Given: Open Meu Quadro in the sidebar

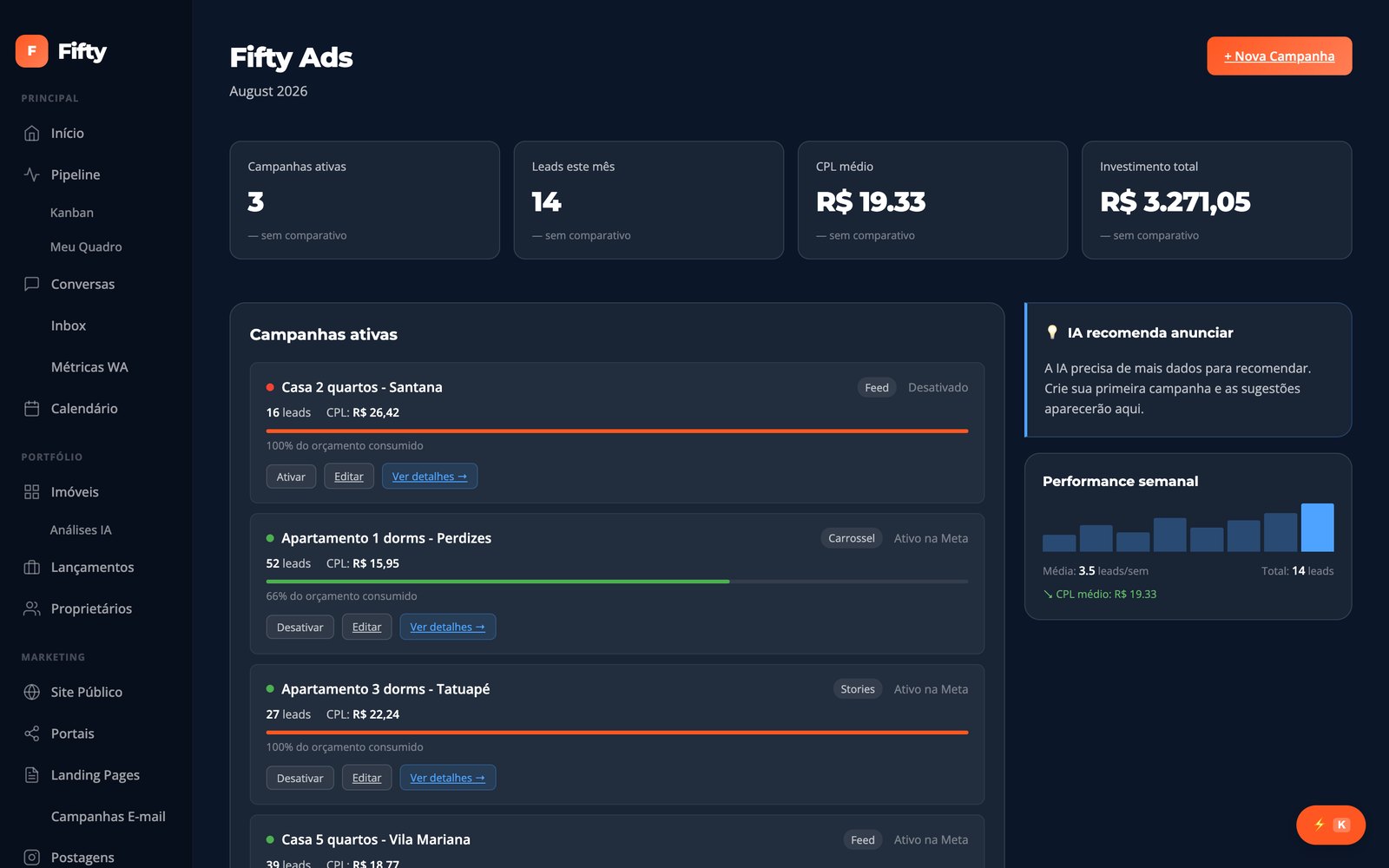Looking at the screenshot, I should point(86,247).
